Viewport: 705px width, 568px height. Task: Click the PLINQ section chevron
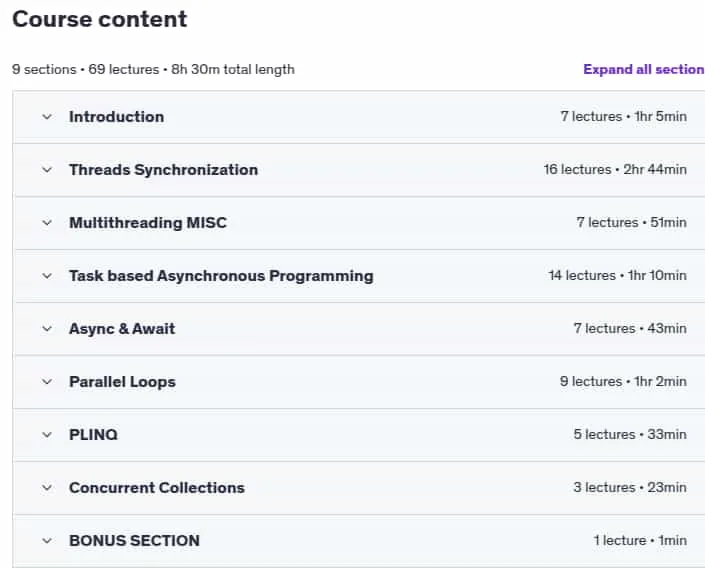(x=47, y=435)
